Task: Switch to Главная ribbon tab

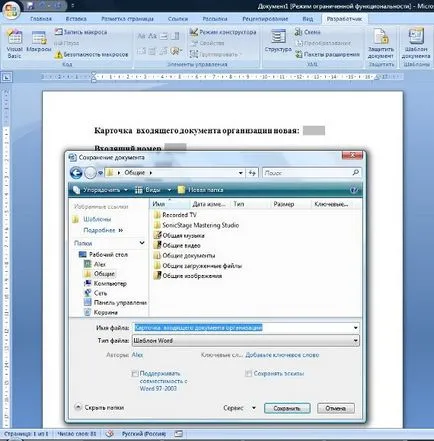Action: tap(41, 19)
